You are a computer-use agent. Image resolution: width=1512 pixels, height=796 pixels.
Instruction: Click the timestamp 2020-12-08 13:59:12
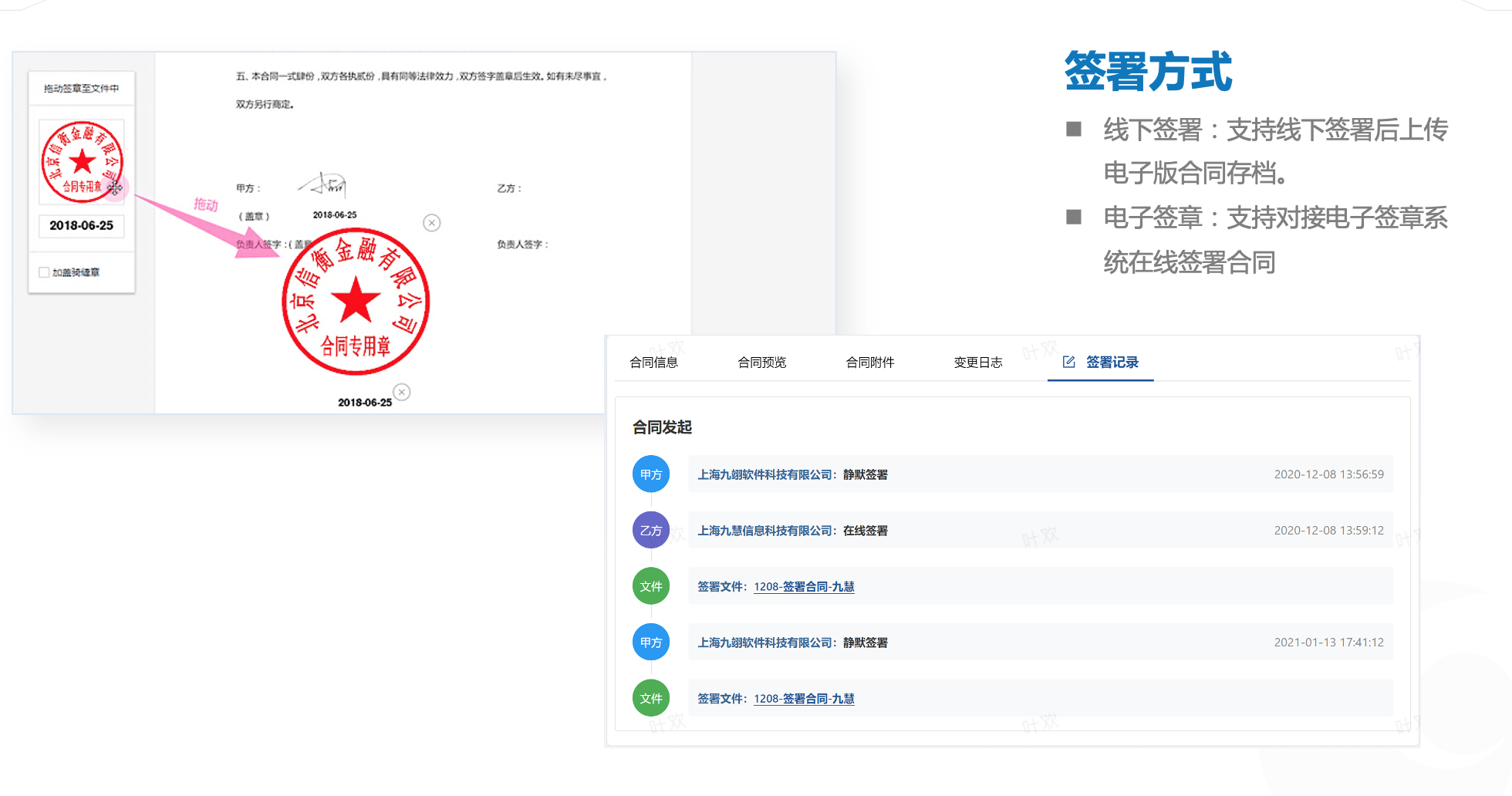pyautogui.click(x=1328, y=531)
